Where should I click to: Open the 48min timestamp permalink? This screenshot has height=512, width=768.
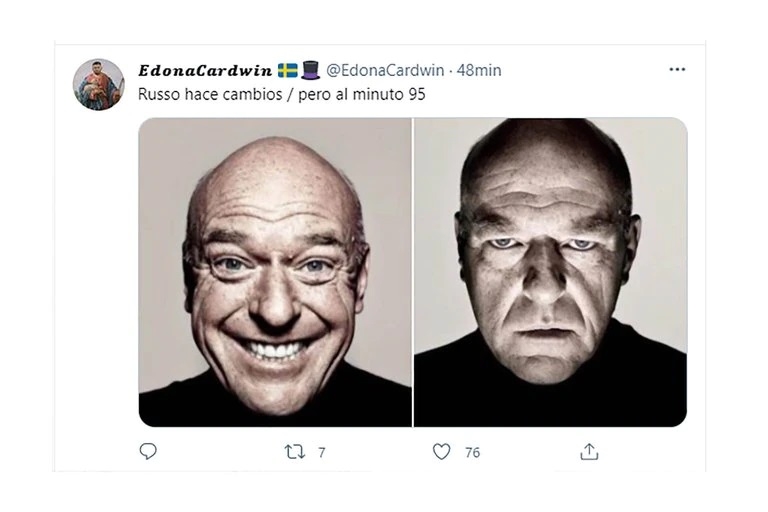tap(479, 70)
